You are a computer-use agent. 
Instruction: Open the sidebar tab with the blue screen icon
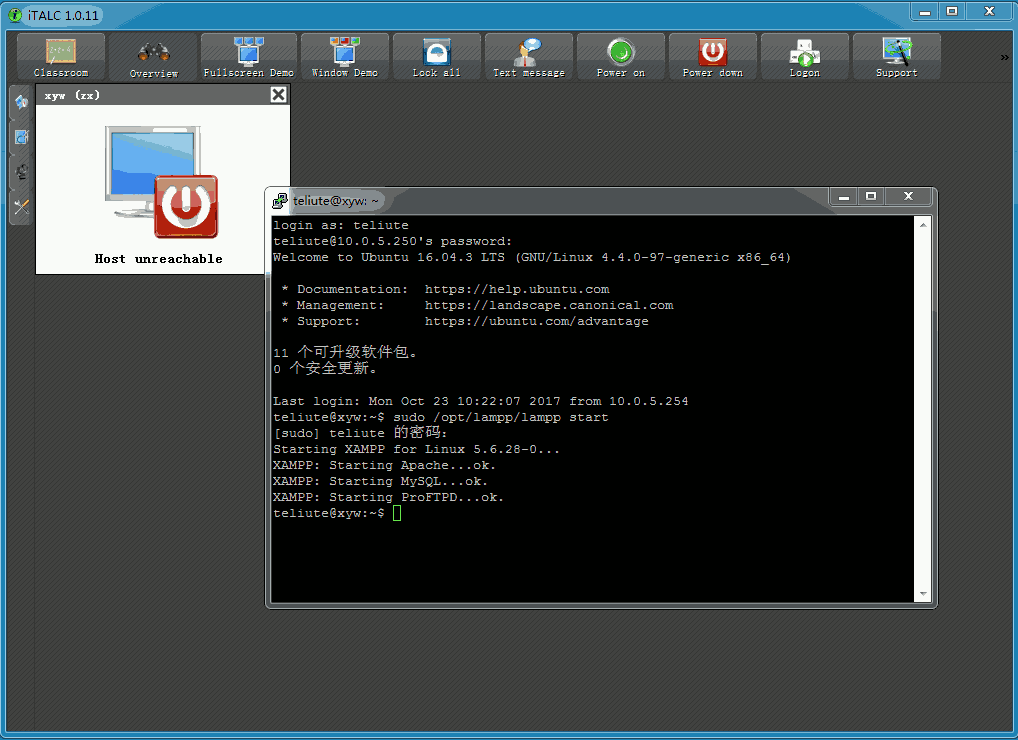[21, 137]
